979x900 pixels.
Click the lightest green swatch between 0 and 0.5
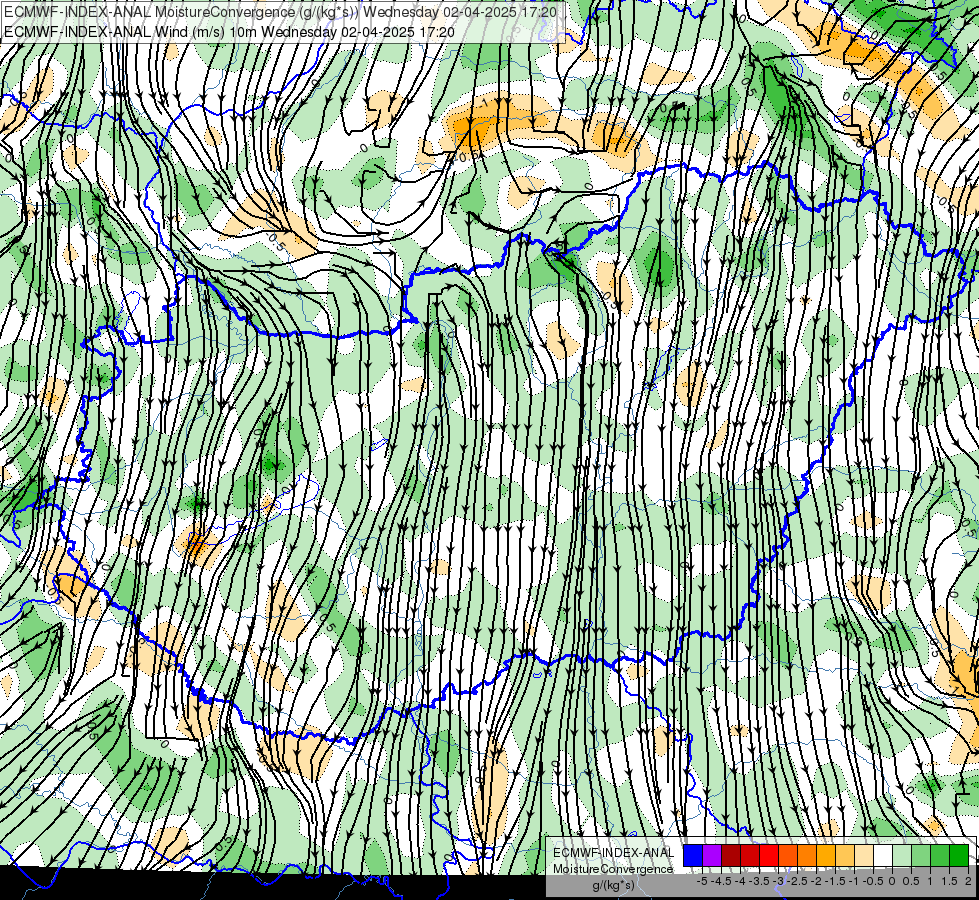tap(902, 856)
